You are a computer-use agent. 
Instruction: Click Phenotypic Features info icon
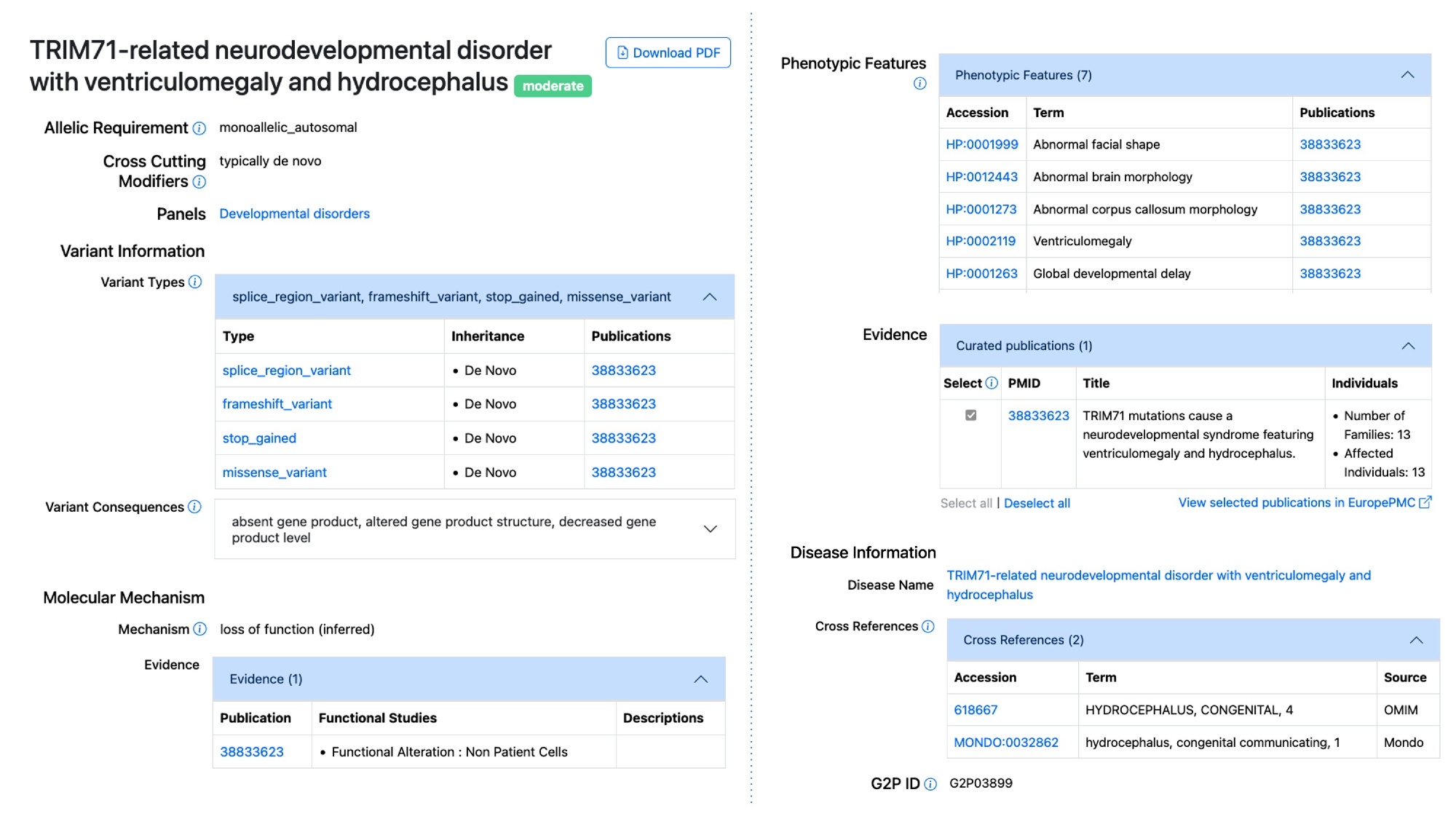coord(919,84)
